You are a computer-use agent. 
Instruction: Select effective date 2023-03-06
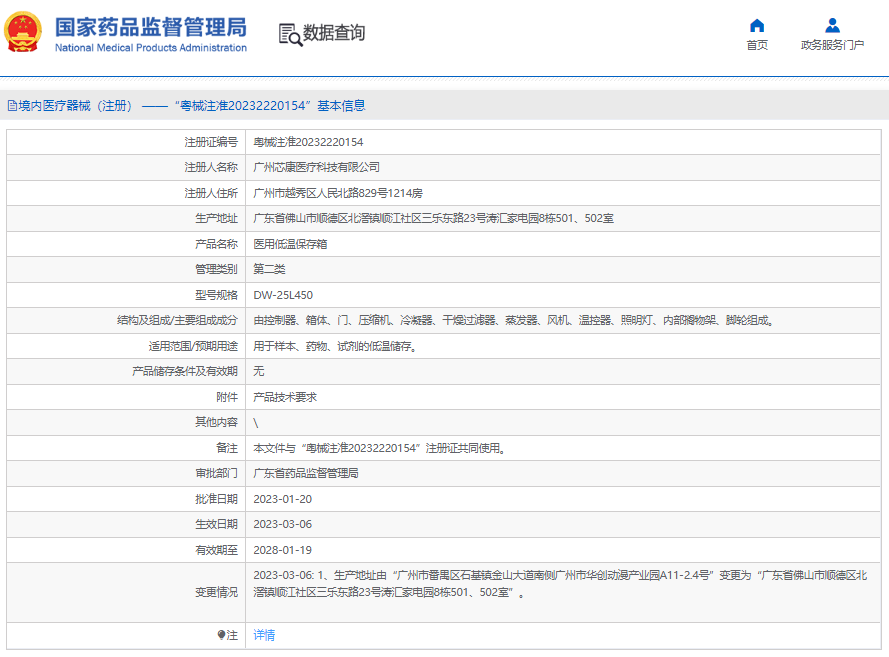pyautogui.click(x=282, y=524)
